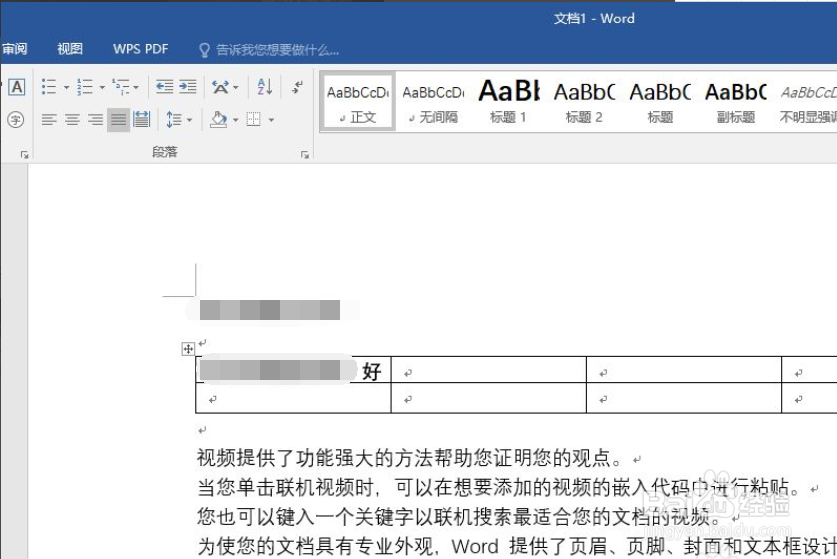Viewport: 837px width, 559px height.
Task: Sort text A to Z
Action: (265, 86)
